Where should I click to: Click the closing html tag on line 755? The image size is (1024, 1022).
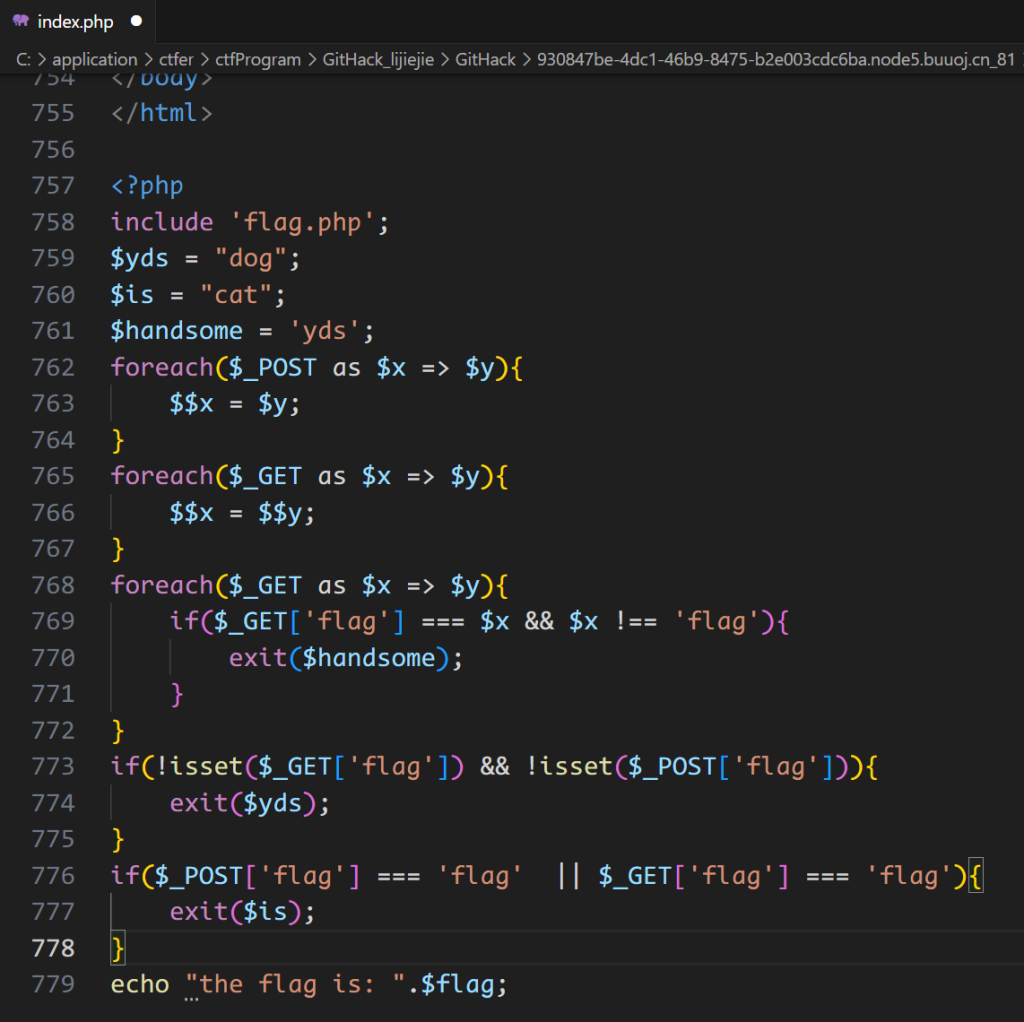162,113
